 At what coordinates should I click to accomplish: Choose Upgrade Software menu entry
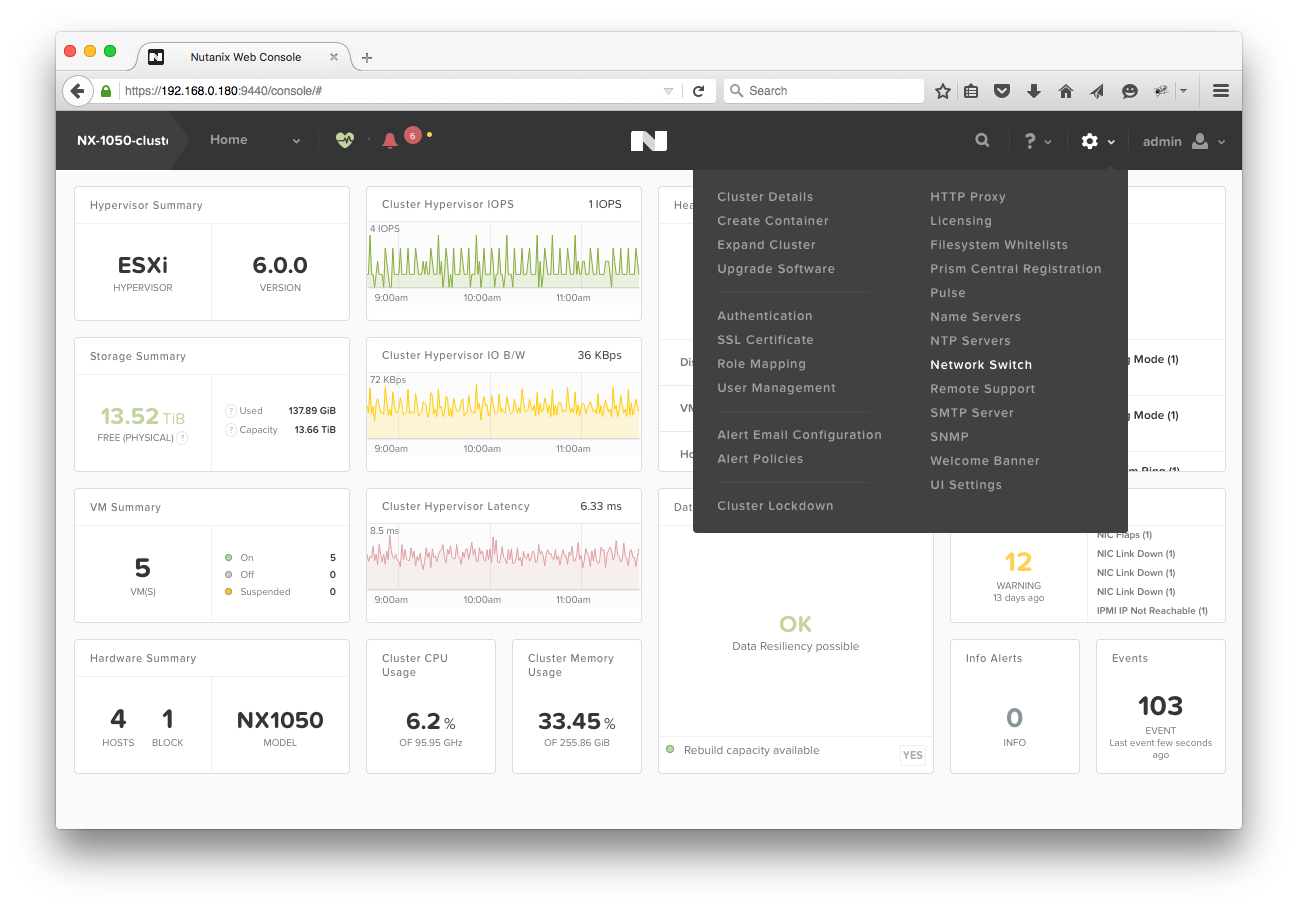click(775, 269)
